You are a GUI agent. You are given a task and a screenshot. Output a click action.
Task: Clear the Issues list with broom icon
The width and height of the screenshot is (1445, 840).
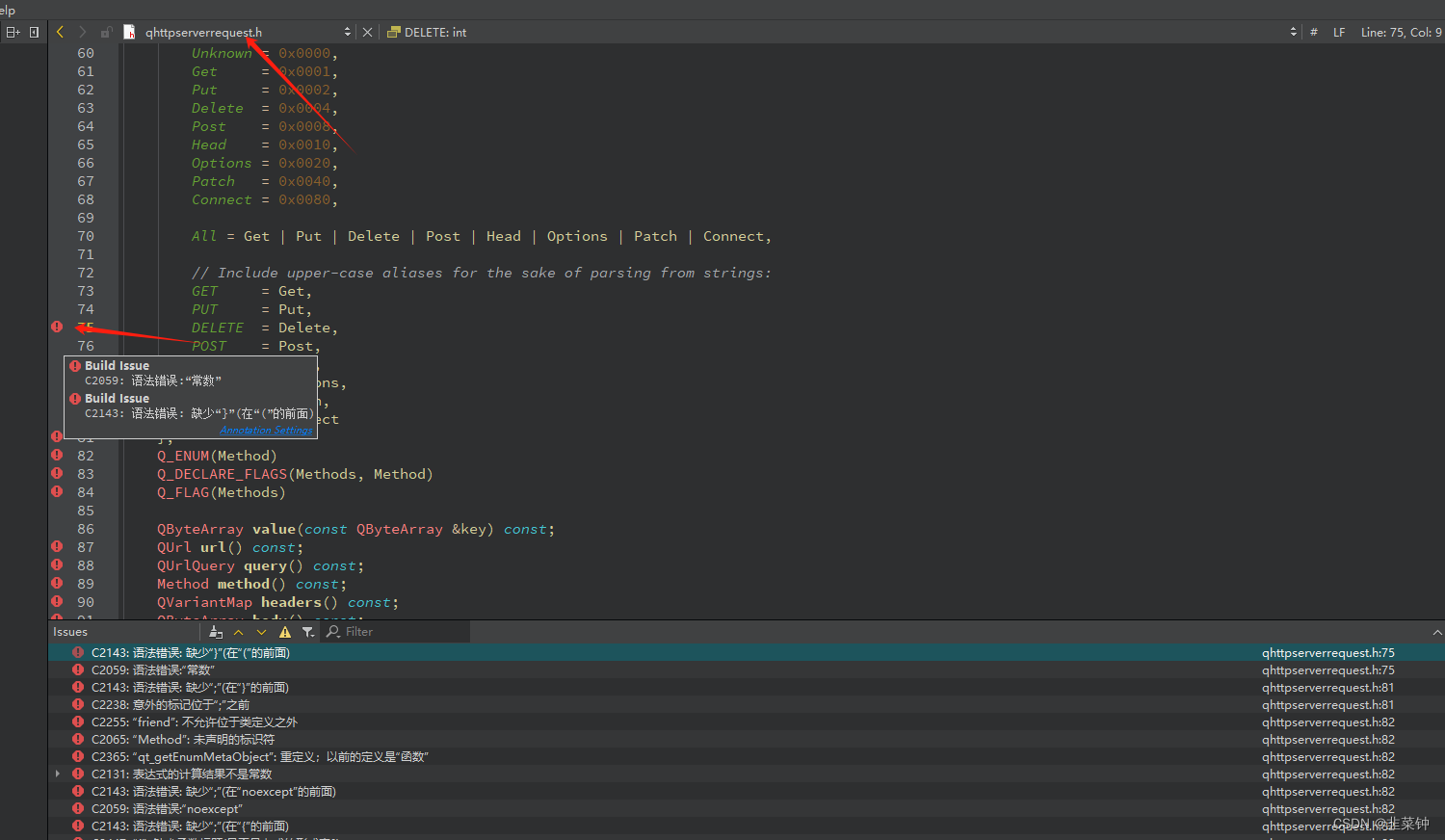pyautogui.click(x=216, y=632)
